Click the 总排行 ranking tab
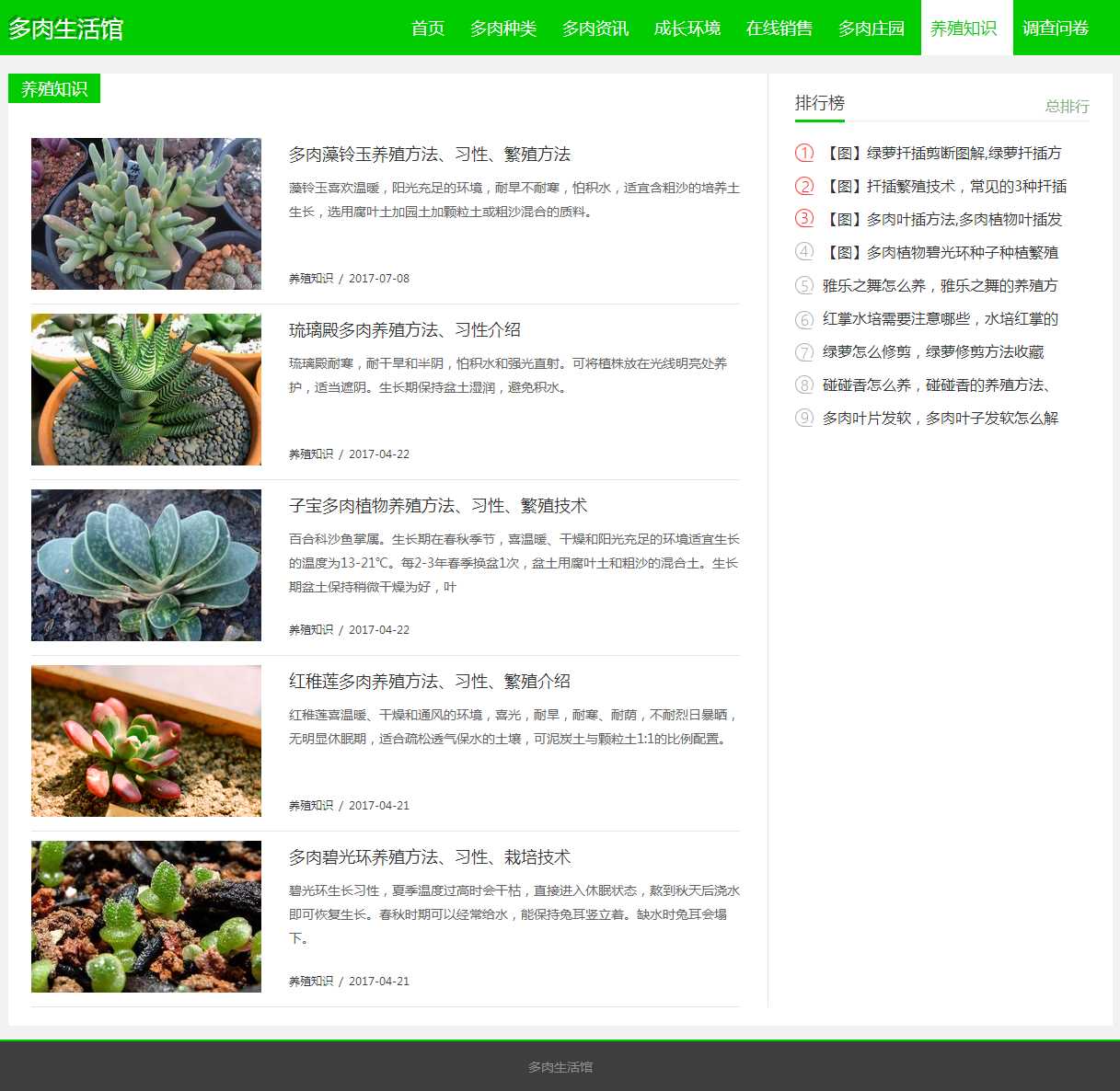Screen dimensions: 1120x1091 coord(1067,107)
